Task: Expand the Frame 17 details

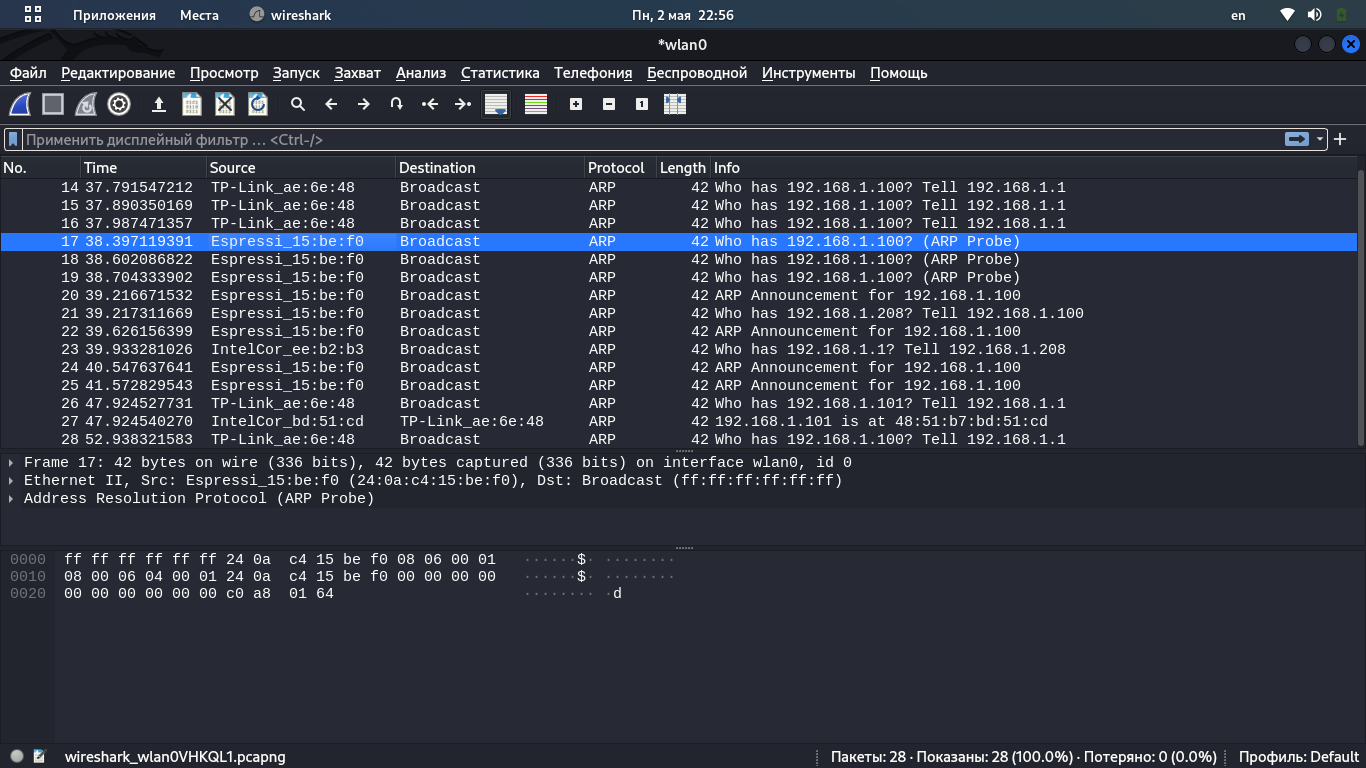Action: 11,463
